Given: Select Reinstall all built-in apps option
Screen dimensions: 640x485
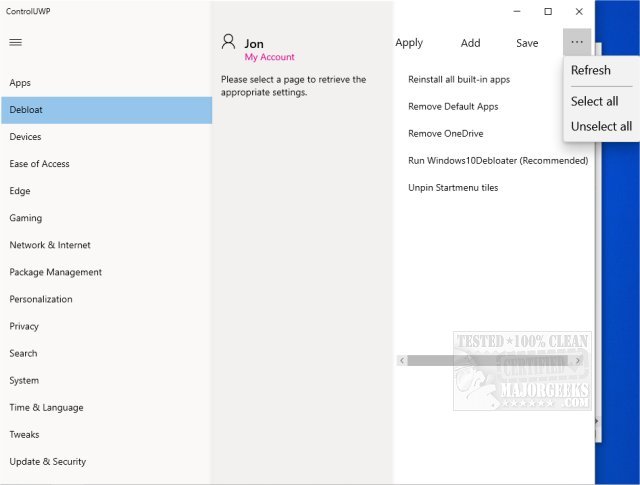Looking at the screenshot, I should tap(459, 79).
